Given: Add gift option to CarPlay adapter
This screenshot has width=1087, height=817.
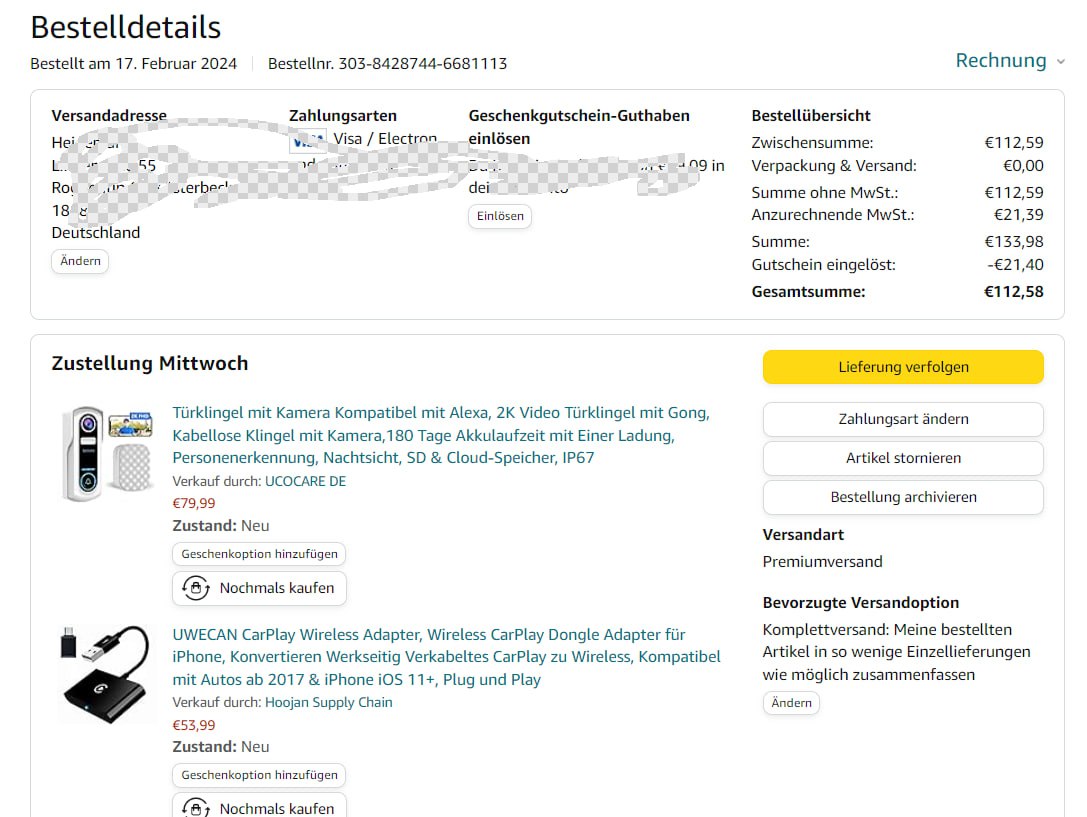Looking at the screenshot, I should [260, 775].
